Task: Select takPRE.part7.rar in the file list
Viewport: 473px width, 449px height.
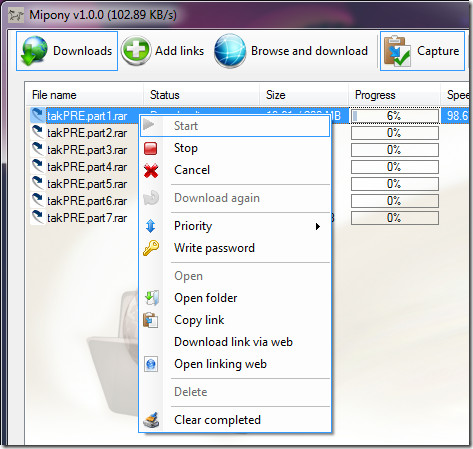Action: [x=87, y=218]
